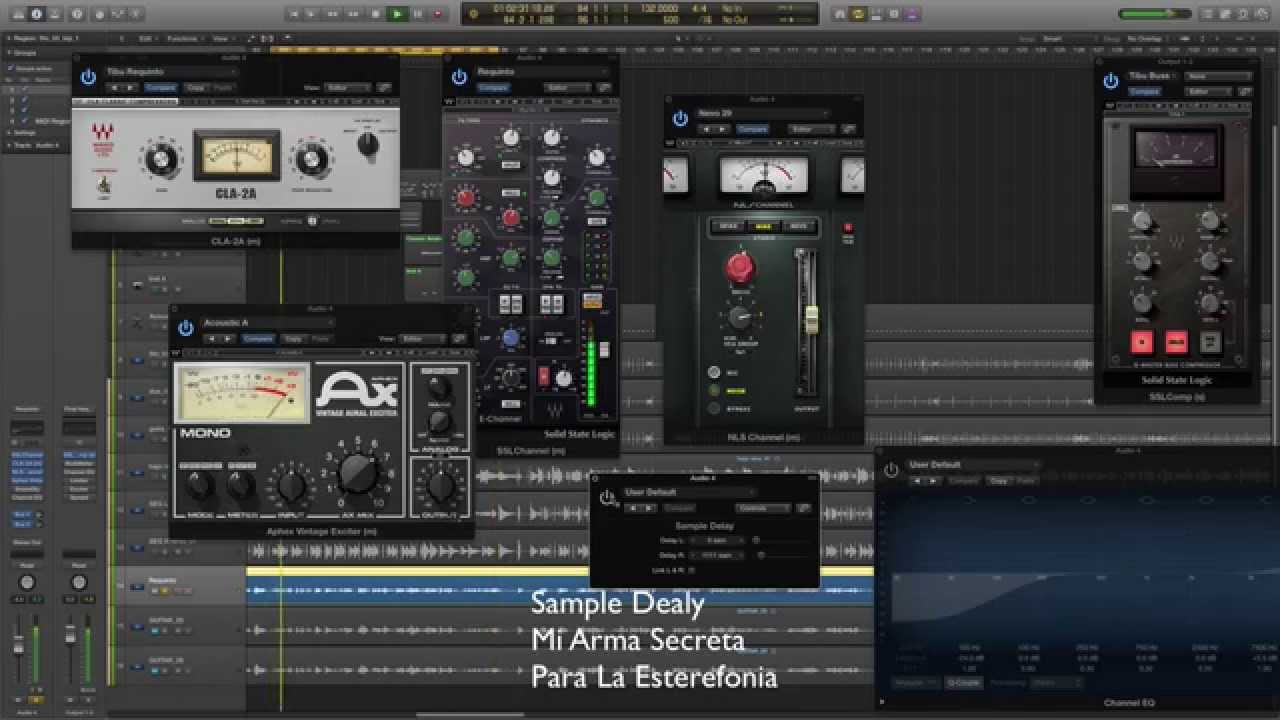Click the green Play button in the transport
The height and width of the screenshot is (720, 1280).
[397, 14]
